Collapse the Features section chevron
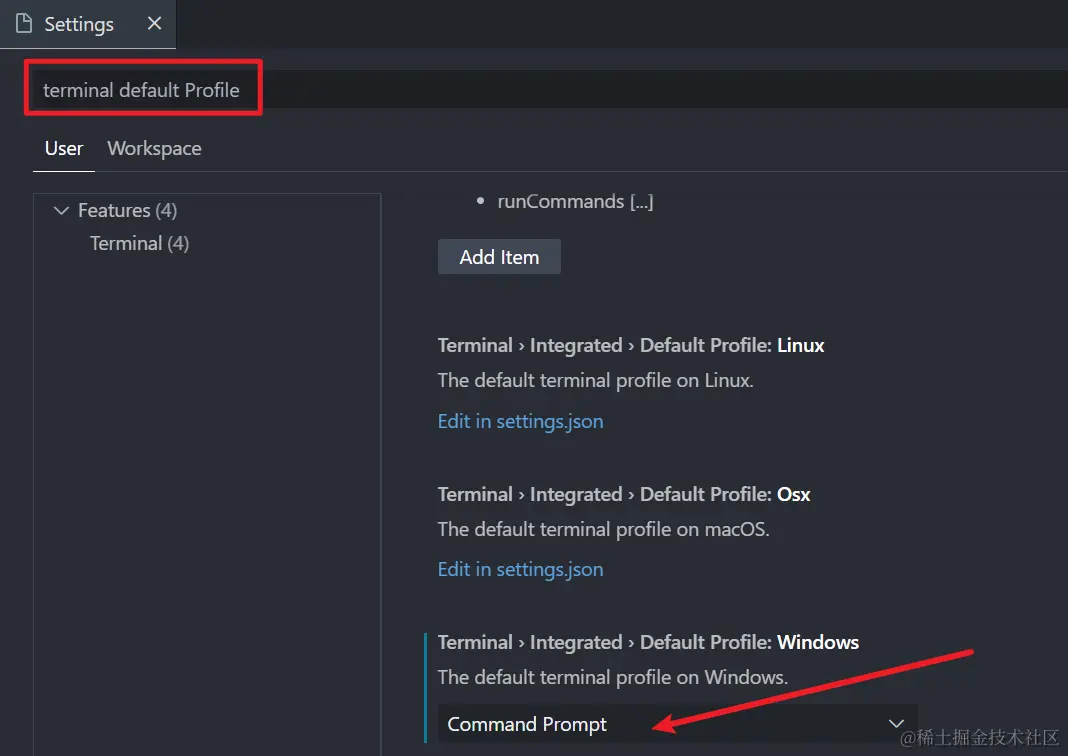Screen dimensions: 1068x756 pos(60,210)
